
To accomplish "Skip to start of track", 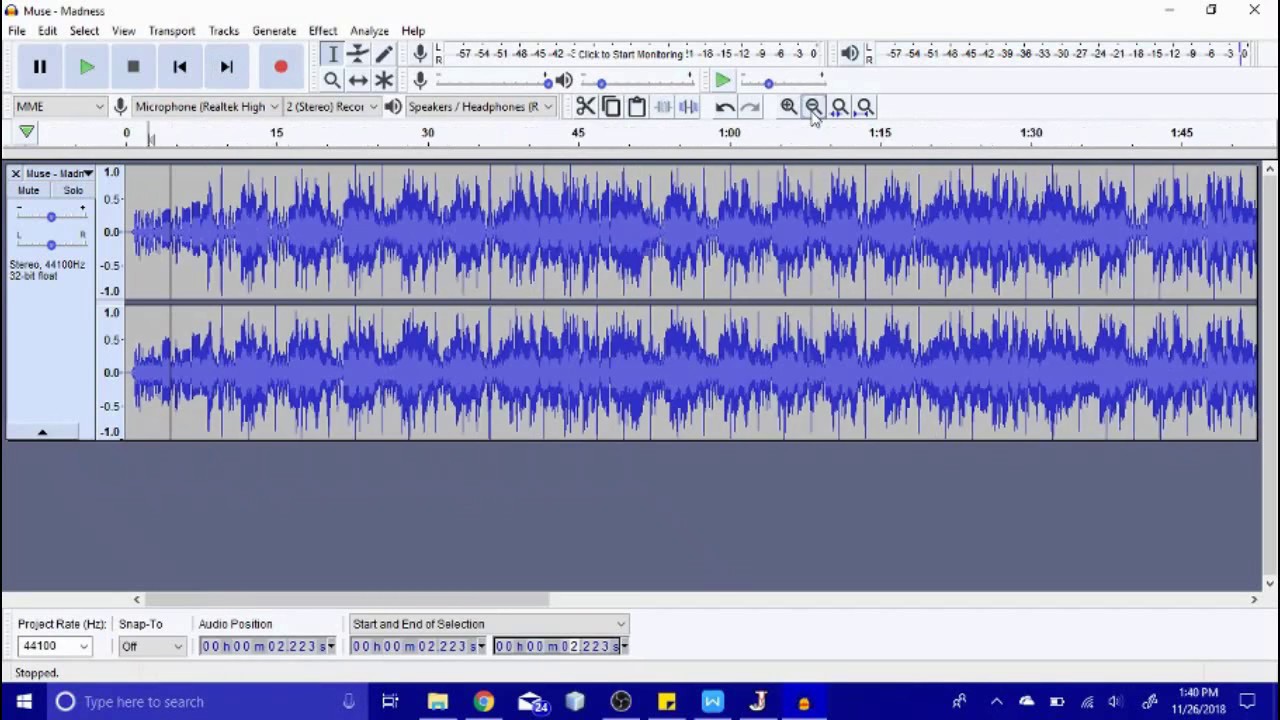I will click(x=180, y=67).
